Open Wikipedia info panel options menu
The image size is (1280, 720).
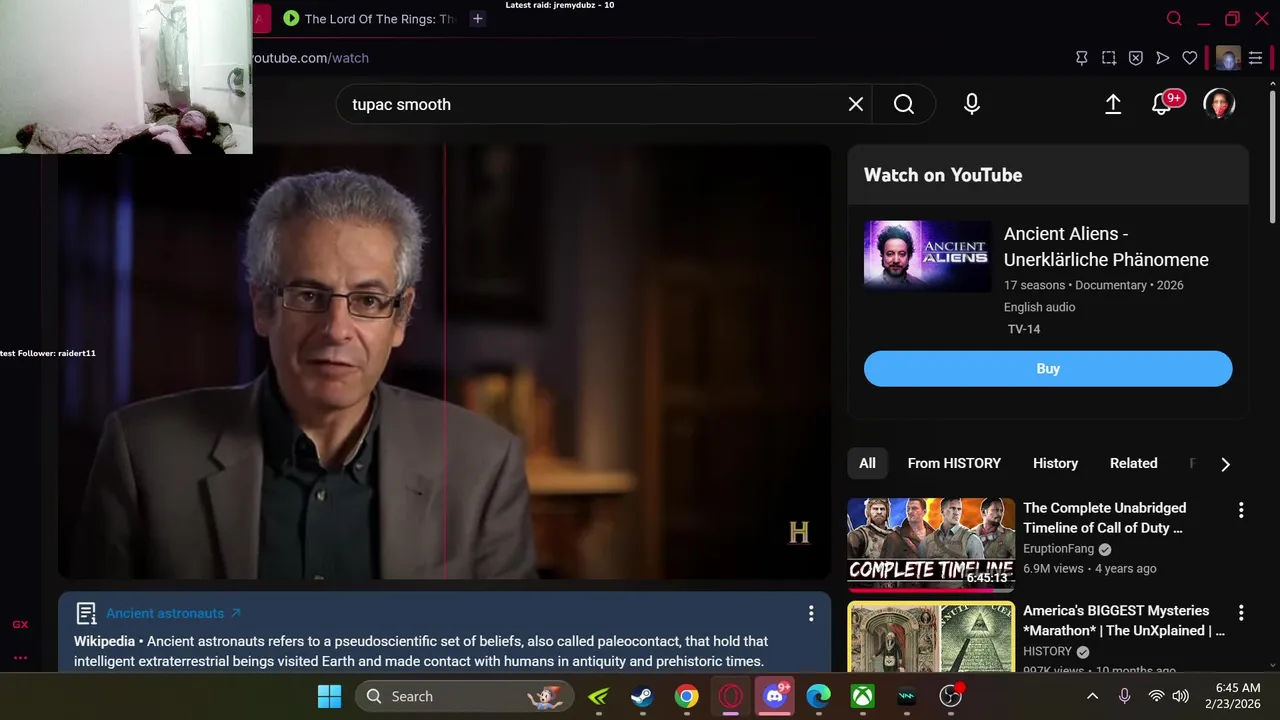(x=811, y=613)
